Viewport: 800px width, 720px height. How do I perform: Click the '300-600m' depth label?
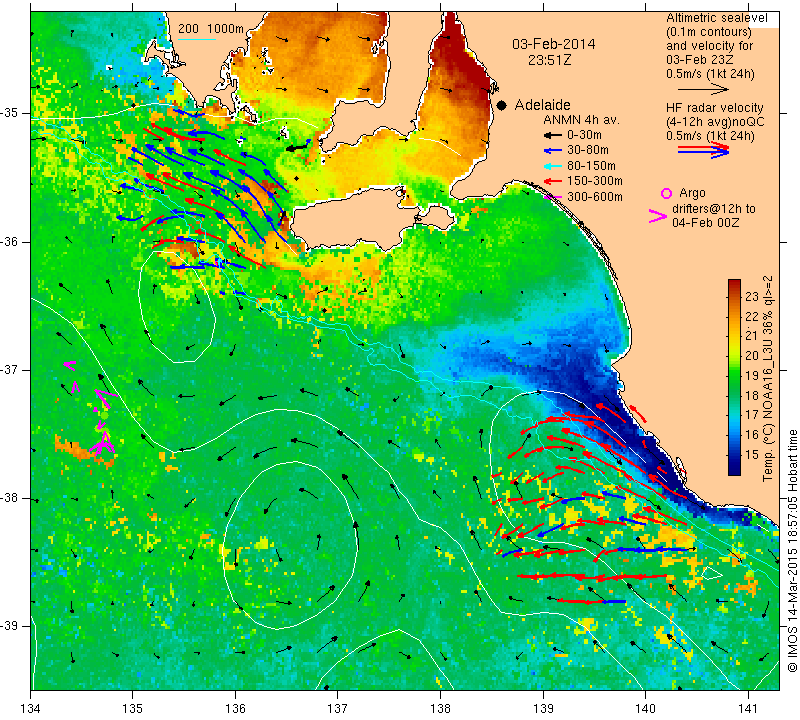tap(595, 197)
